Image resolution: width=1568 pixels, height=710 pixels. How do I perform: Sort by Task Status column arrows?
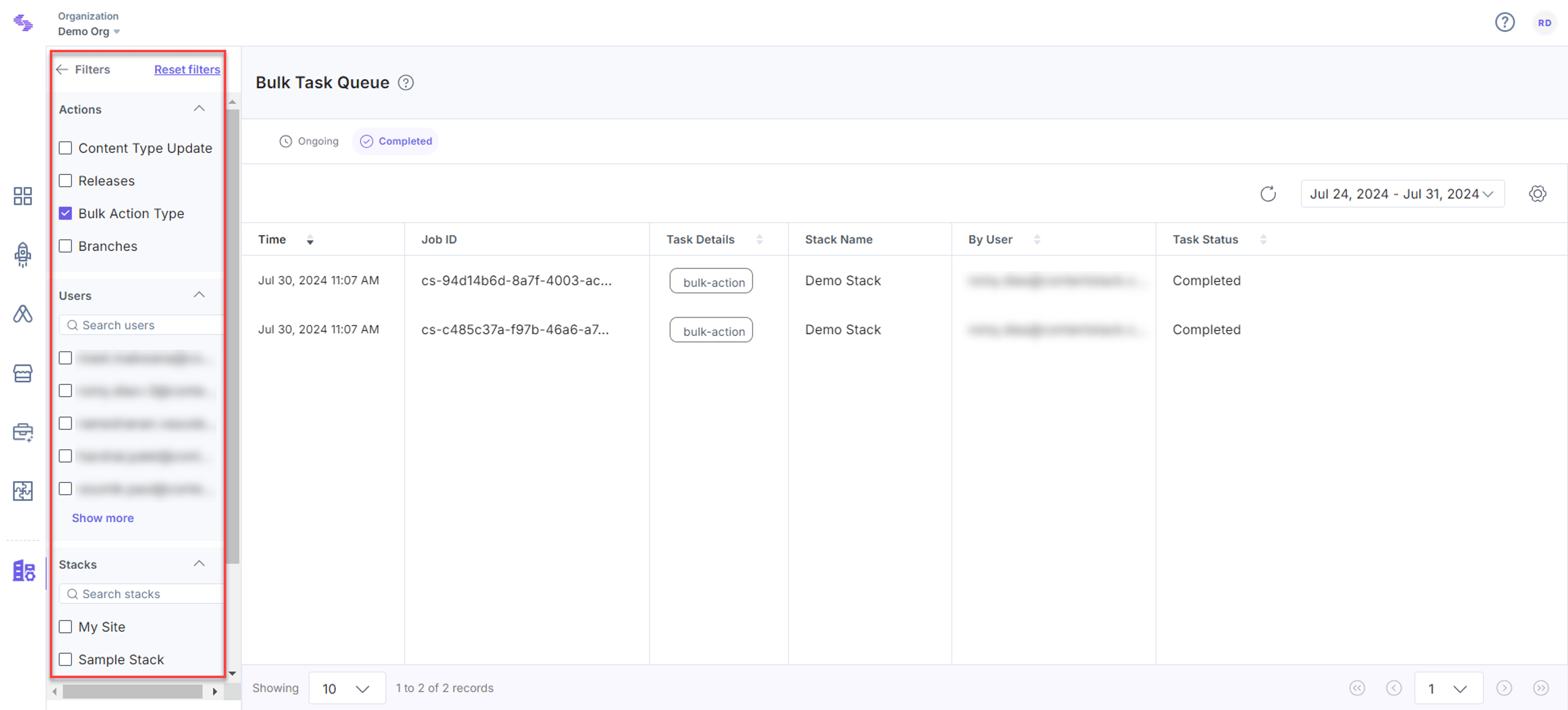(x=1264, y=240)
